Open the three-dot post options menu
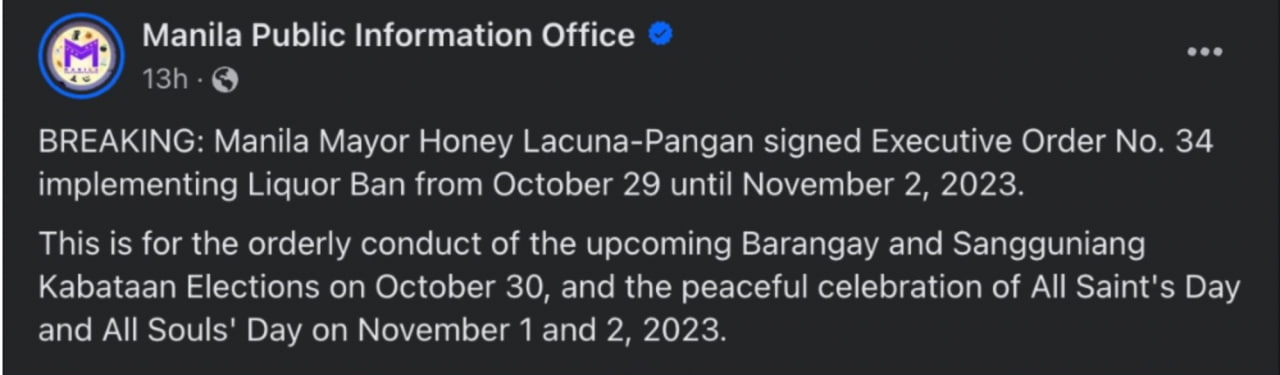The image size is (1280, 375). click(x=1204, y=51)
